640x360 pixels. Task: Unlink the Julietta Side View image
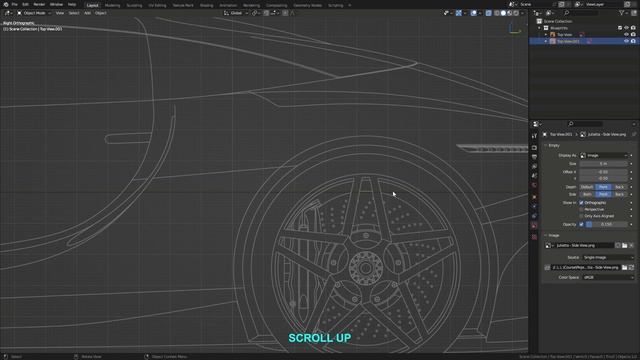[631, 245]
